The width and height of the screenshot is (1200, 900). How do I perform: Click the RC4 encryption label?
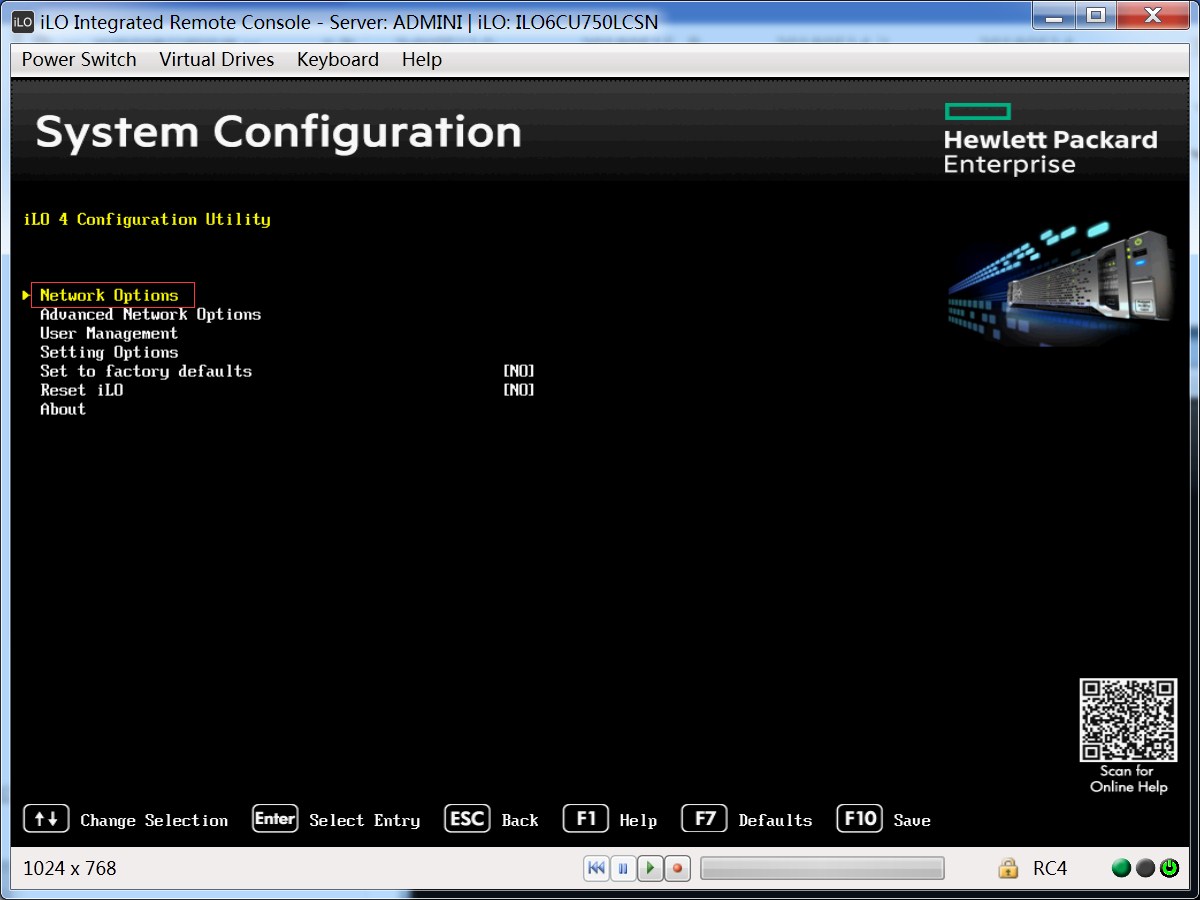point(1050,868)
